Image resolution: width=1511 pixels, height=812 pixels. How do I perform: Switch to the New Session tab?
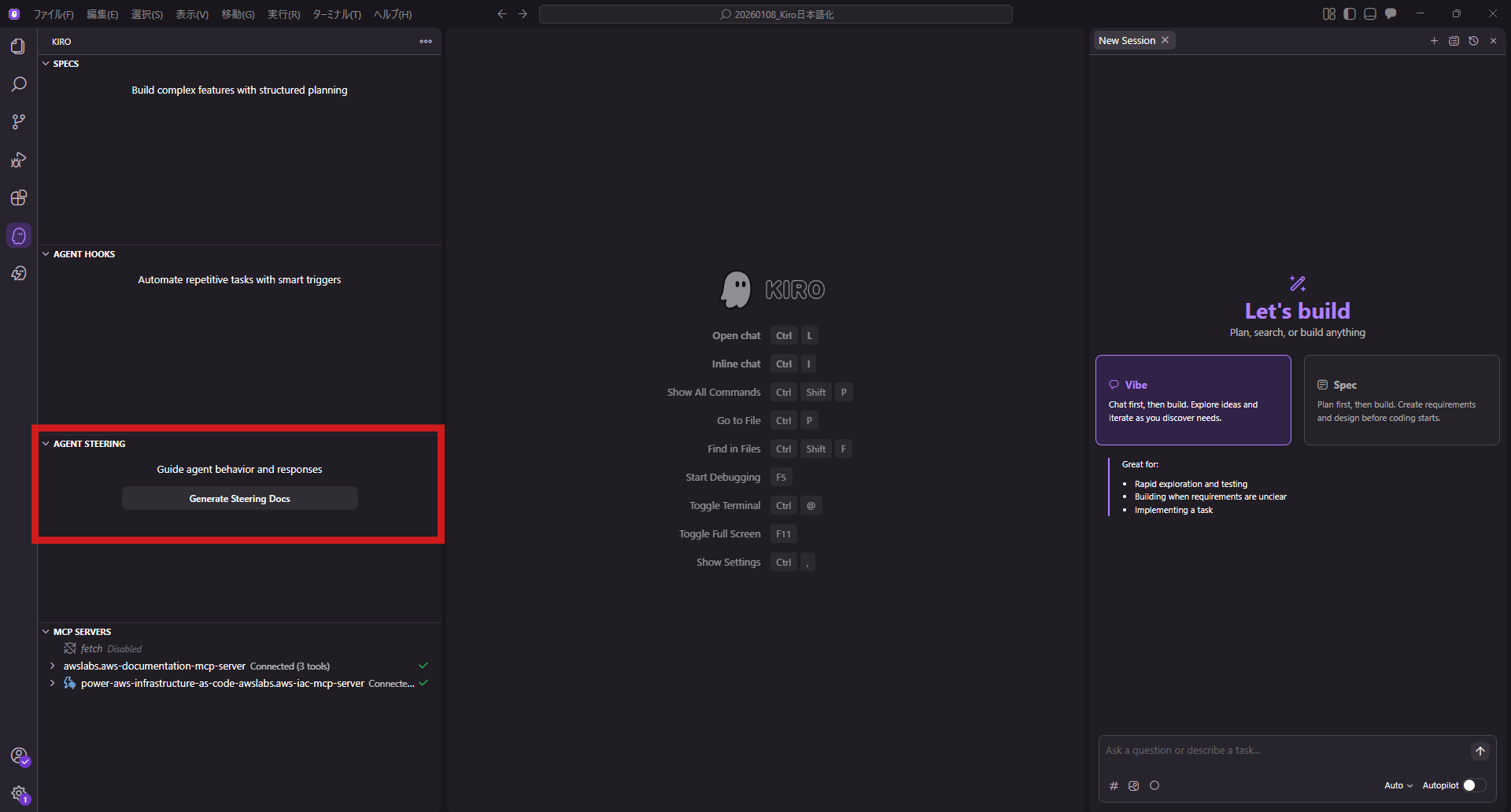tap(1126, 41)
